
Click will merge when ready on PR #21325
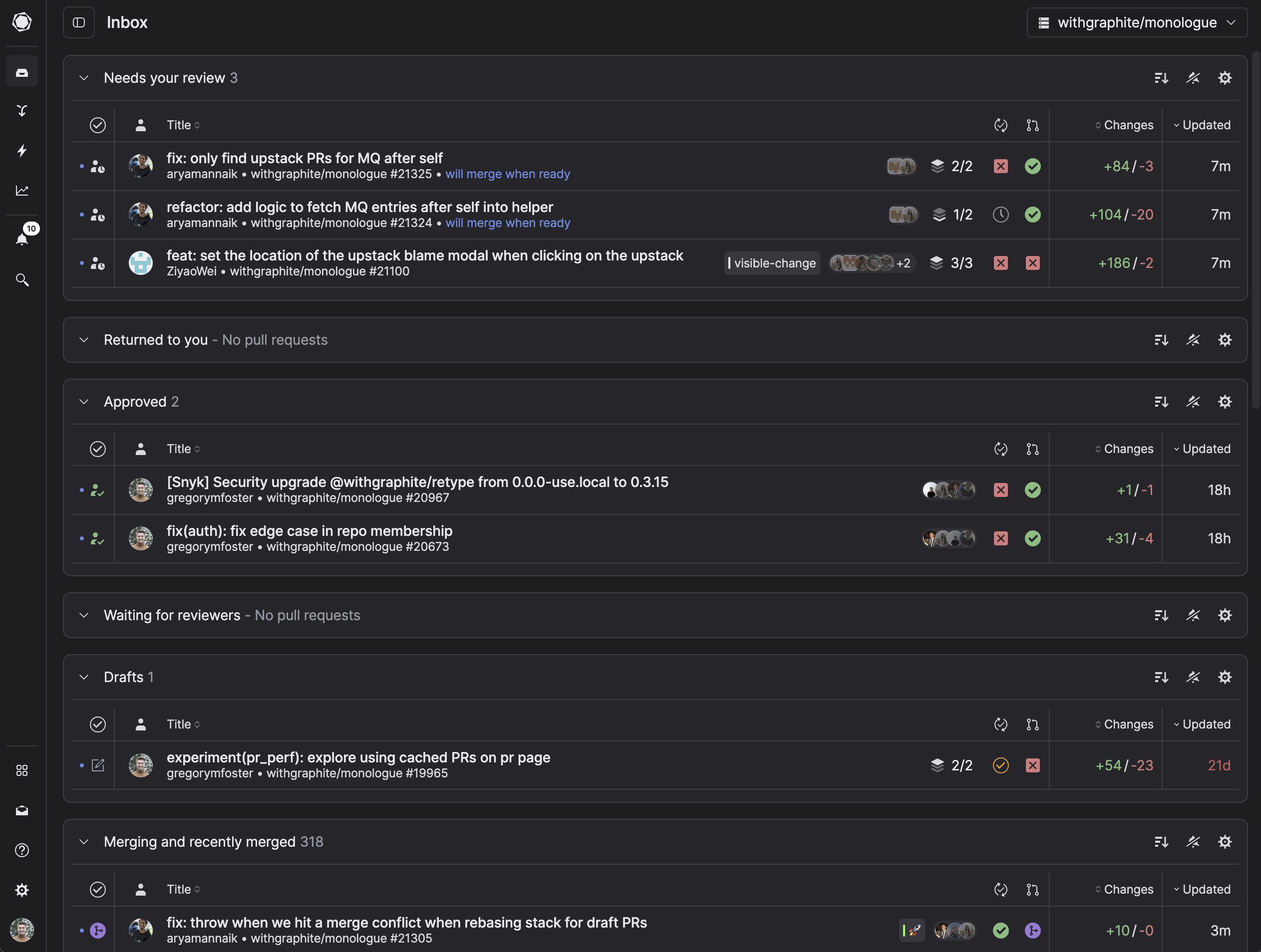click(x=507, y=174)
